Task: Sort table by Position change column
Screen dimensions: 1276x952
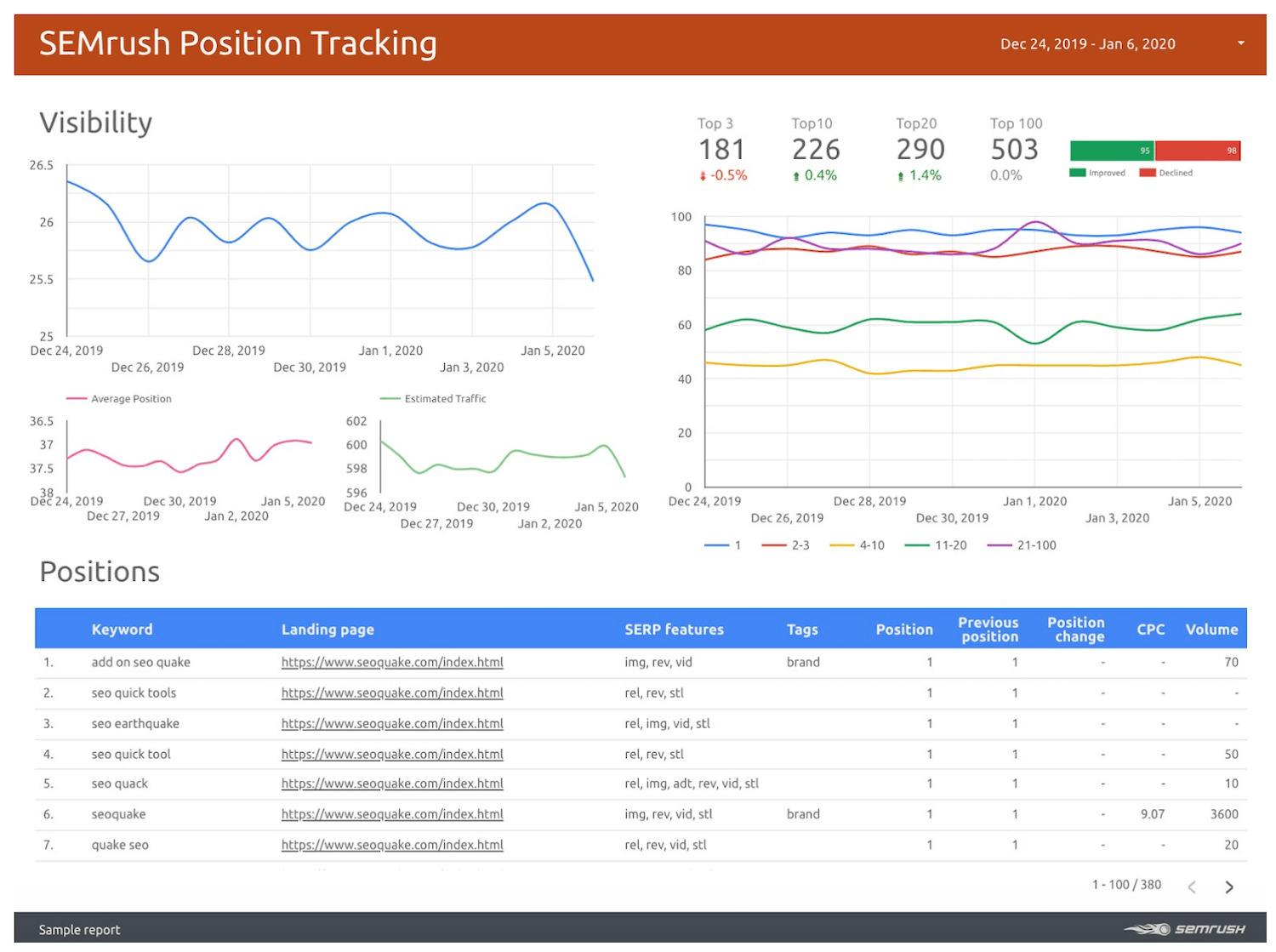Action: click(x=1076, y=630)
